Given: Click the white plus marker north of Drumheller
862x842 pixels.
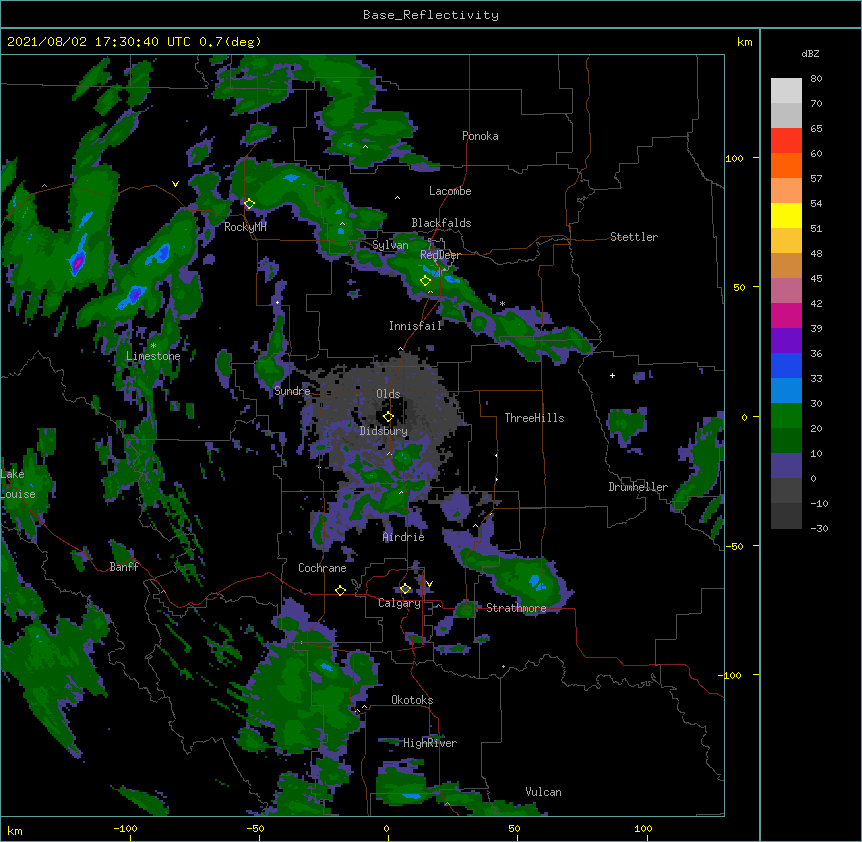Looking at the screenshot, I should pos(612,375).
